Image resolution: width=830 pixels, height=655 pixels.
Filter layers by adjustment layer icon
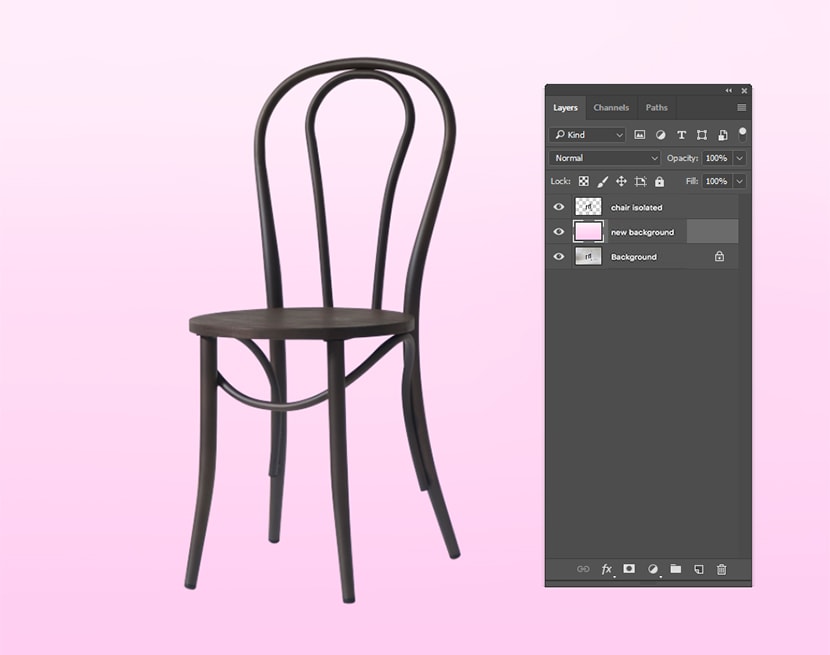661,135
